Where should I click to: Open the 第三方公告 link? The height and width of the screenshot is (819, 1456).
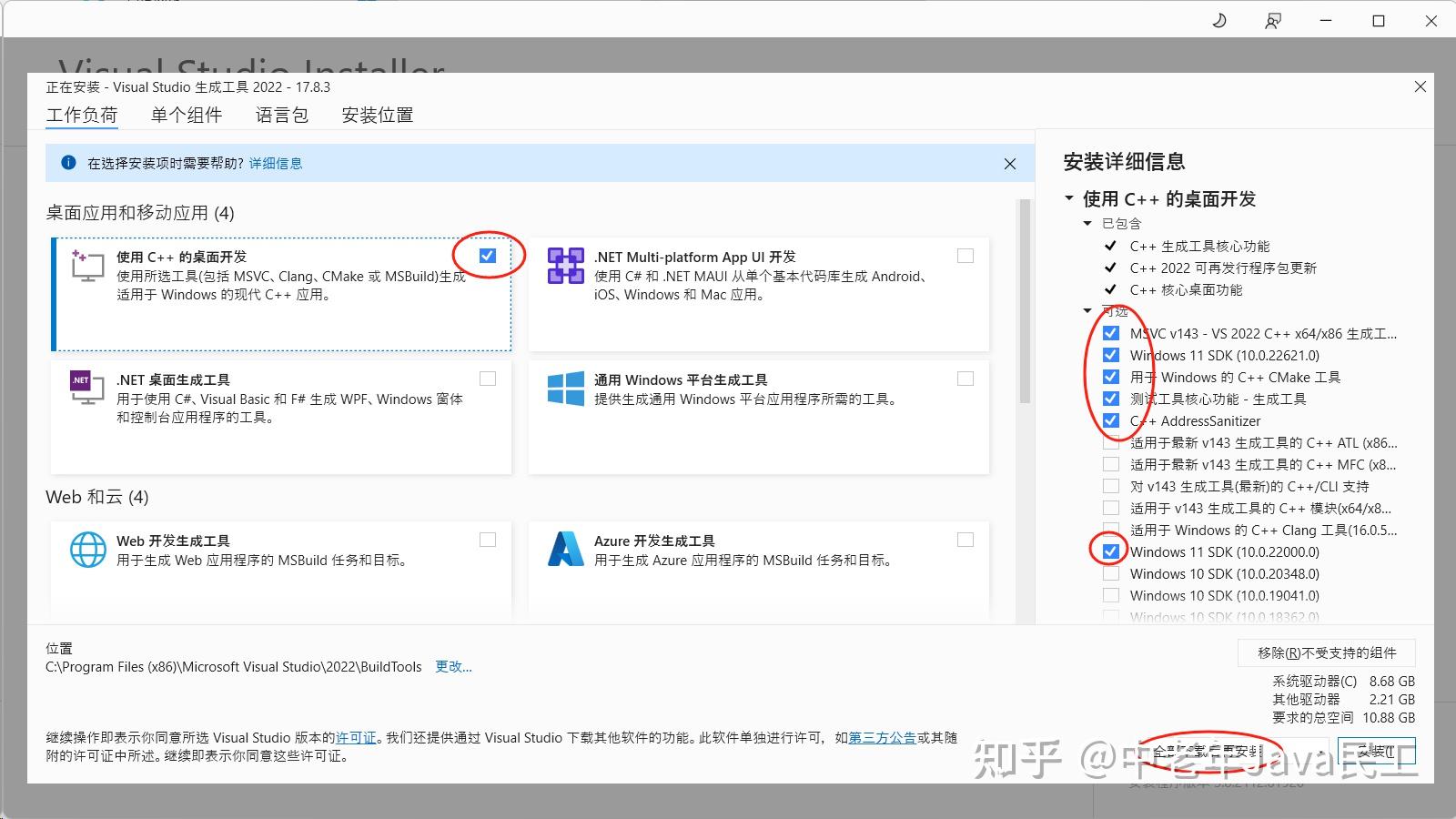[x=882, y=738]
